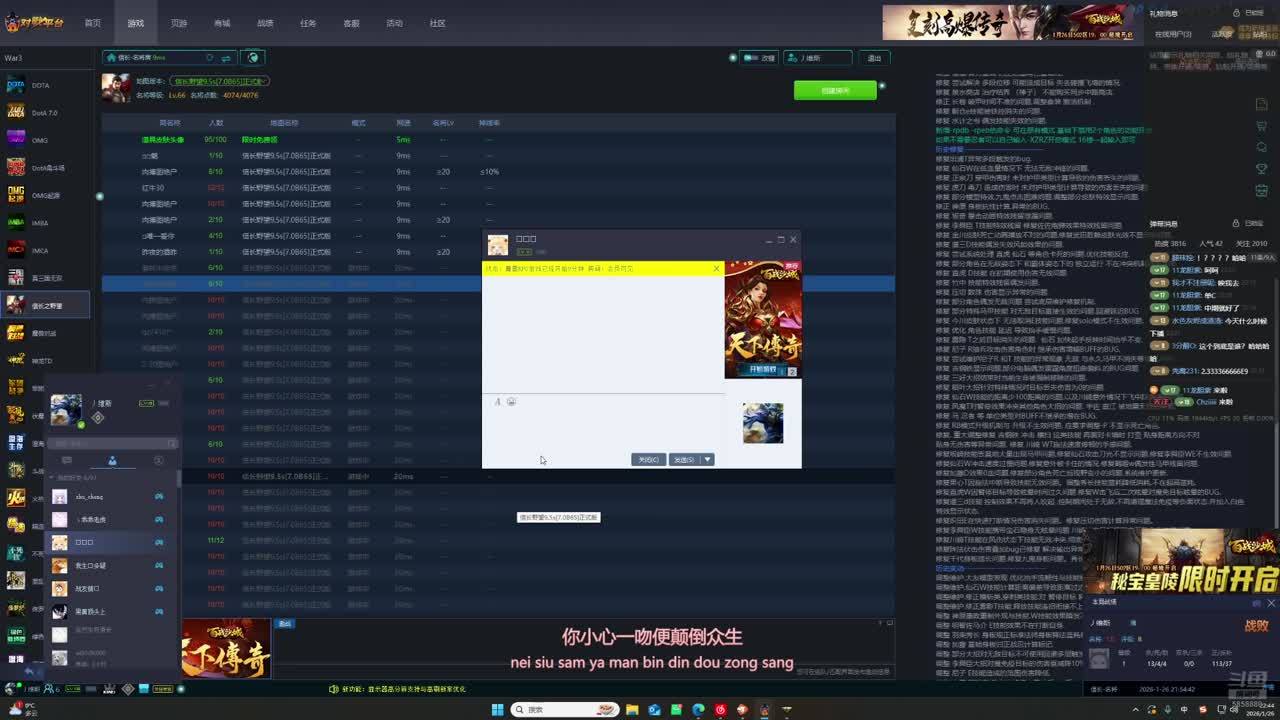
Task: Open the DOTA game in the sidebar
Action: tap(45, 86)
